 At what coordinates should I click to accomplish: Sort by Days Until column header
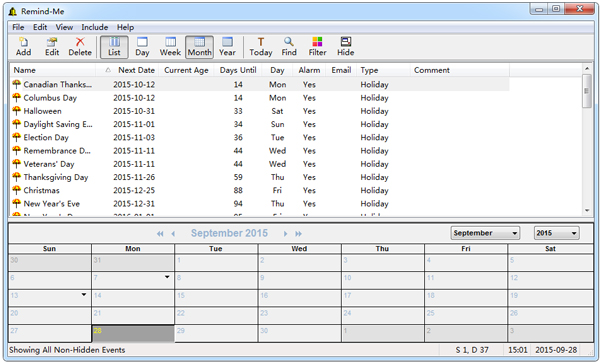pyautogui.click(x=238, y=70)
